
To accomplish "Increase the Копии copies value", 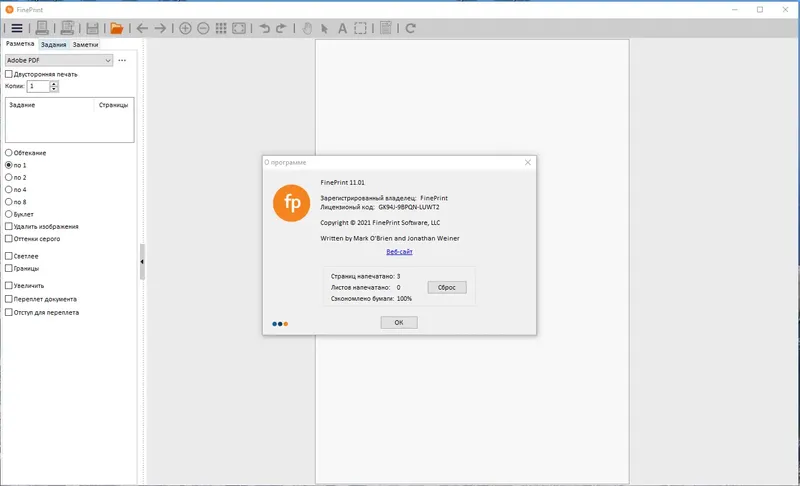I will tap(54, 84).
